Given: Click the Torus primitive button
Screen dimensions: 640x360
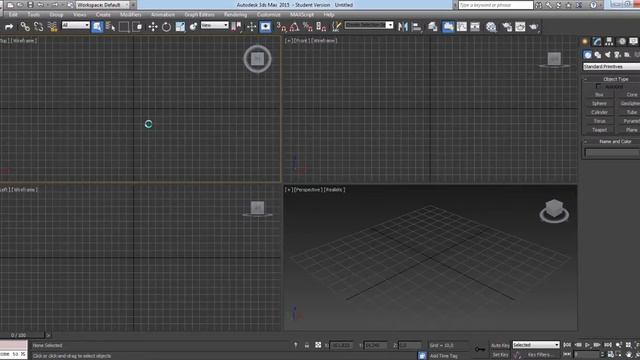Looking at the screenshot, I should point(599,121).
